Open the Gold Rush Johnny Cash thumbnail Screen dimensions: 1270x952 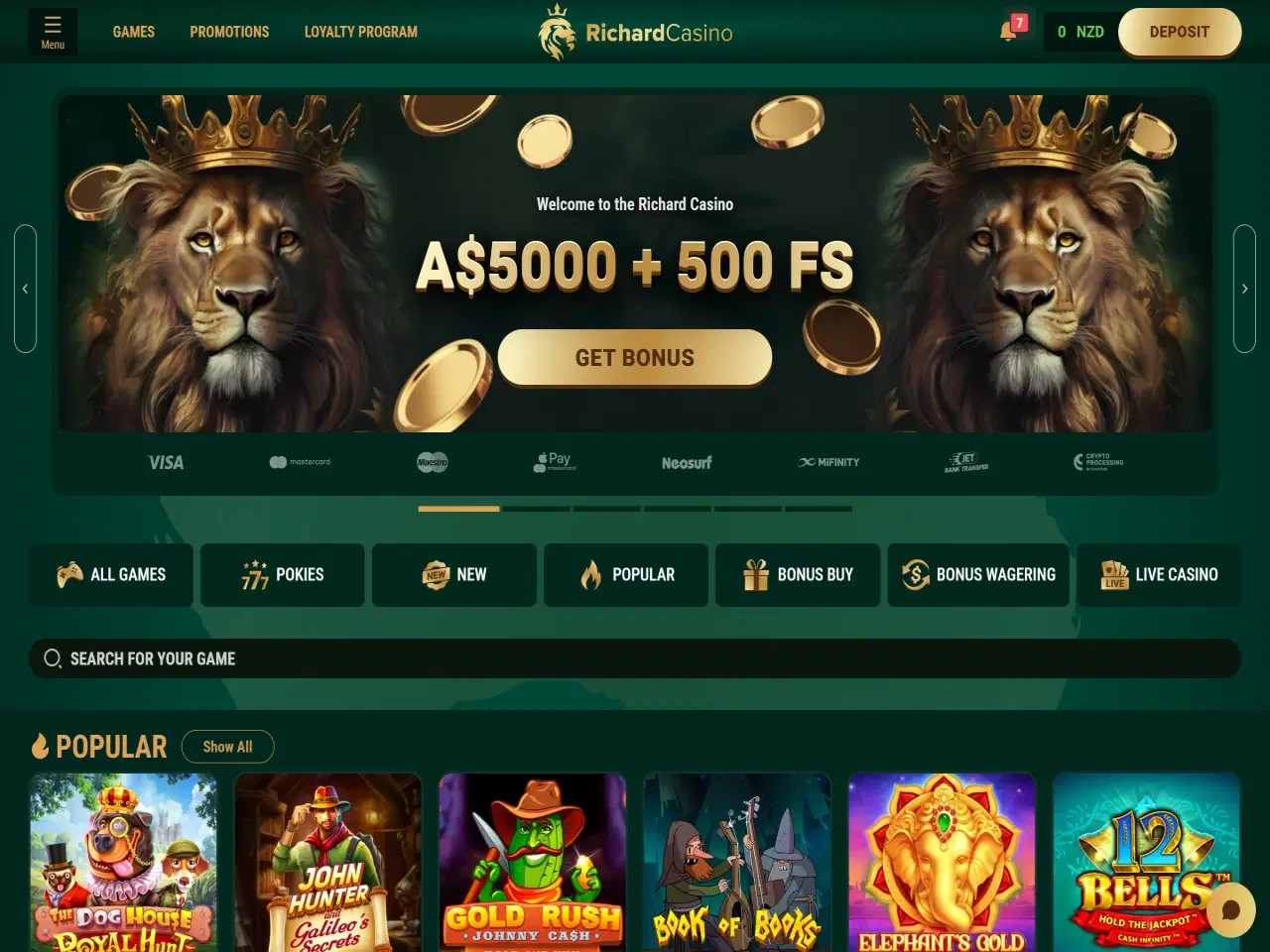click(x=533, y=863)
